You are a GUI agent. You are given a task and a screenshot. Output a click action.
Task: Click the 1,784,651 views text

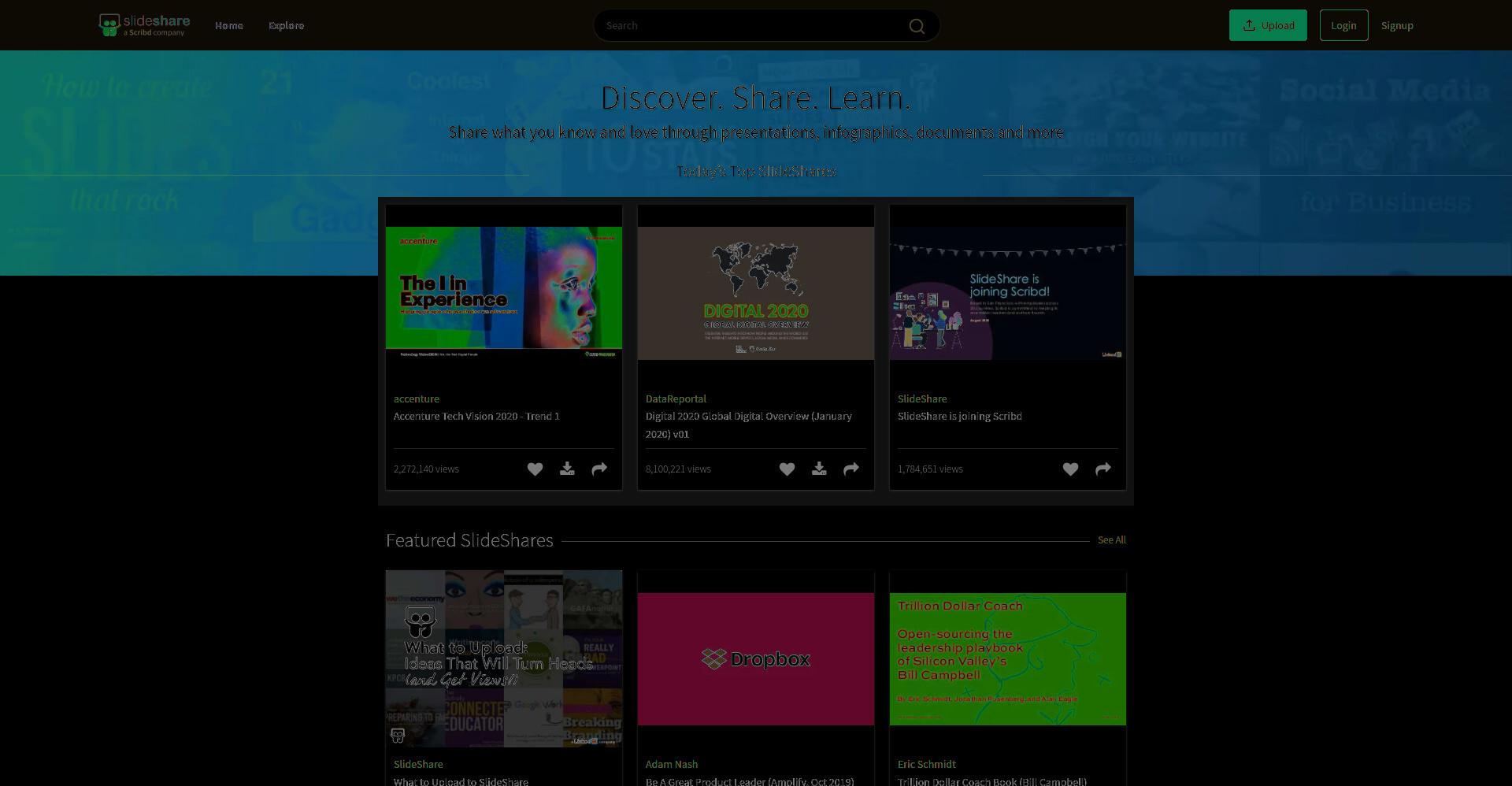click(930, 469)
